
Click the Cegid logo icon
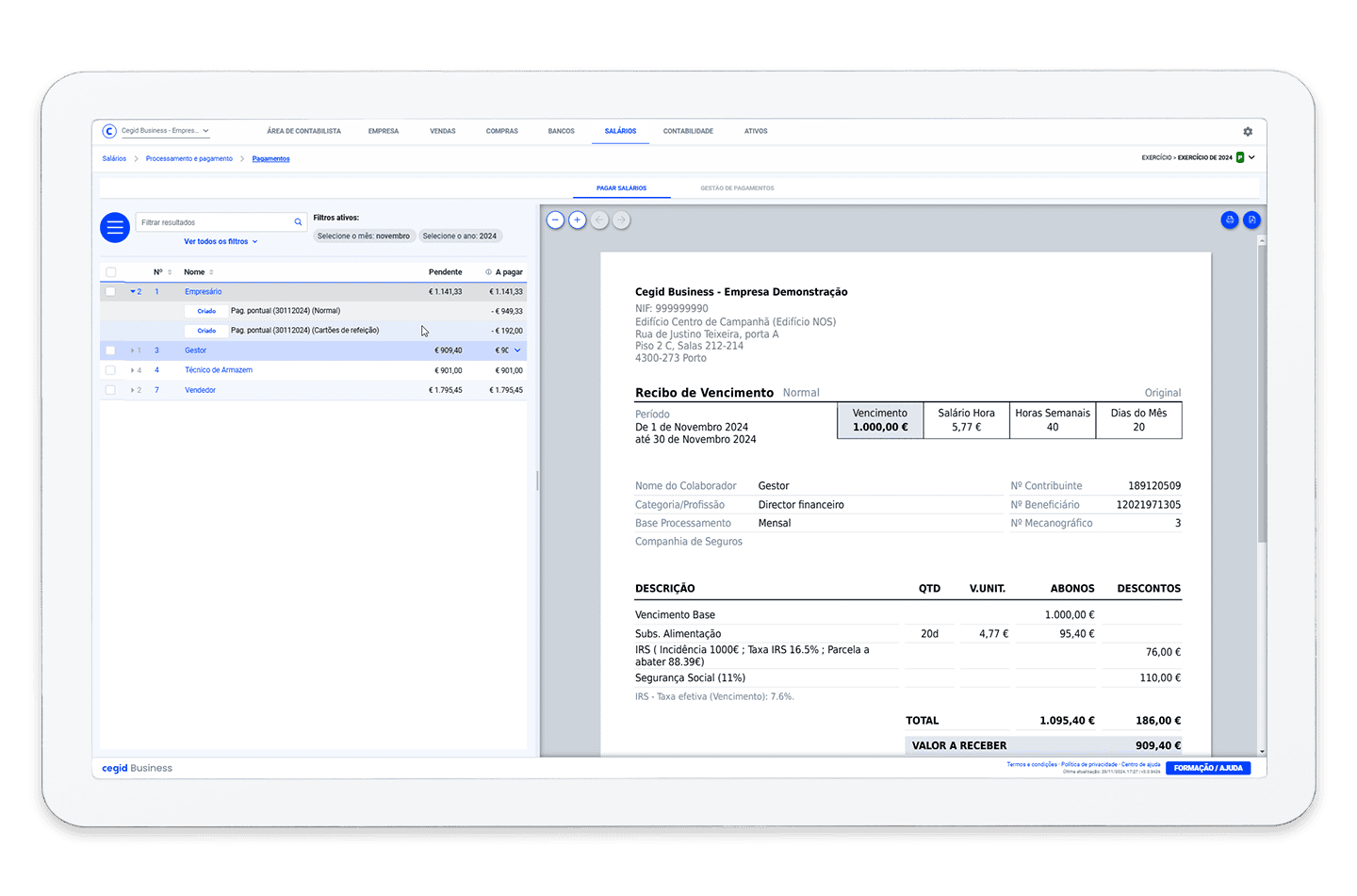coord(109,131)
